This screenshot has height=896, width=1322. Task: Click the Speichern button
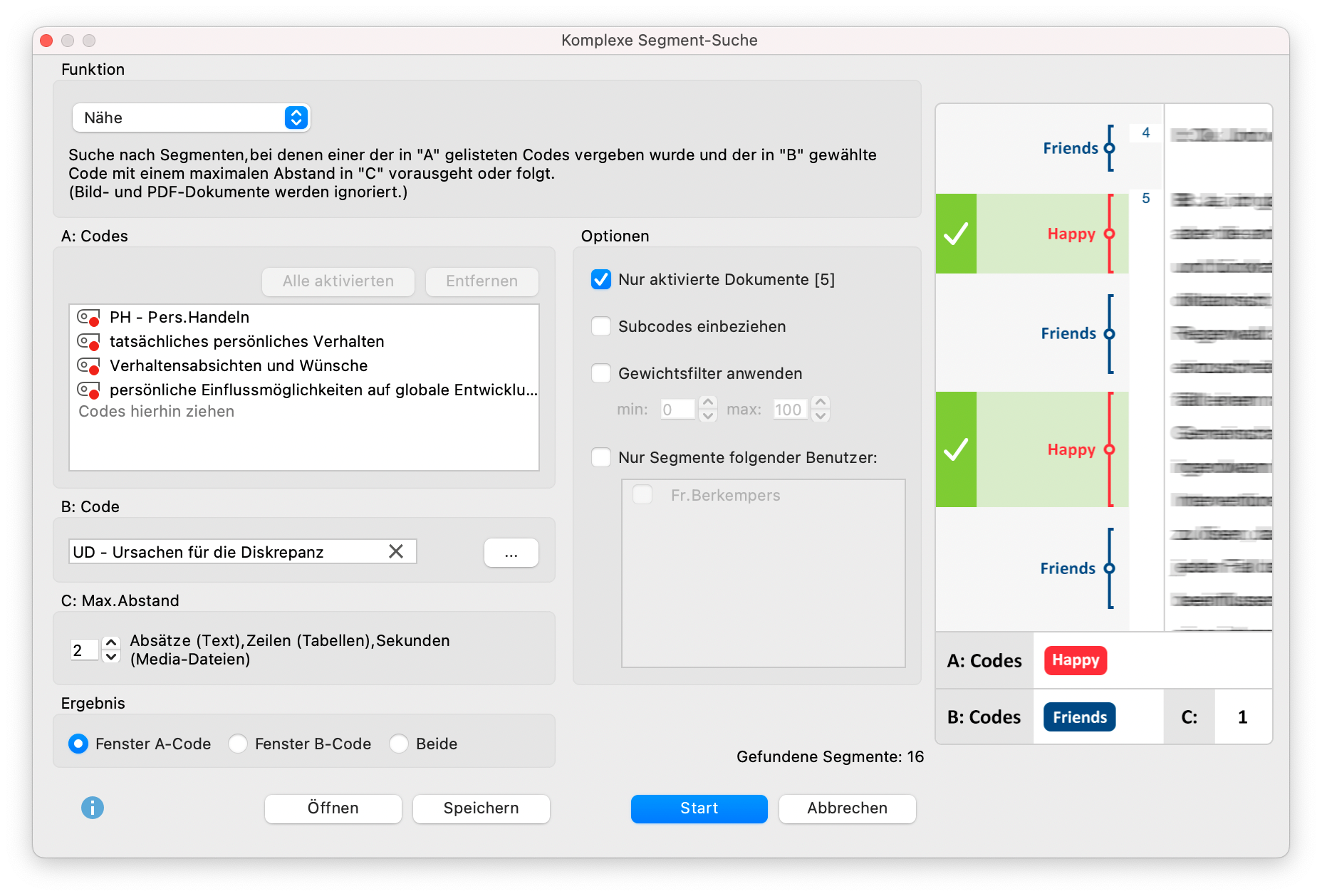[x=482, y=808]
